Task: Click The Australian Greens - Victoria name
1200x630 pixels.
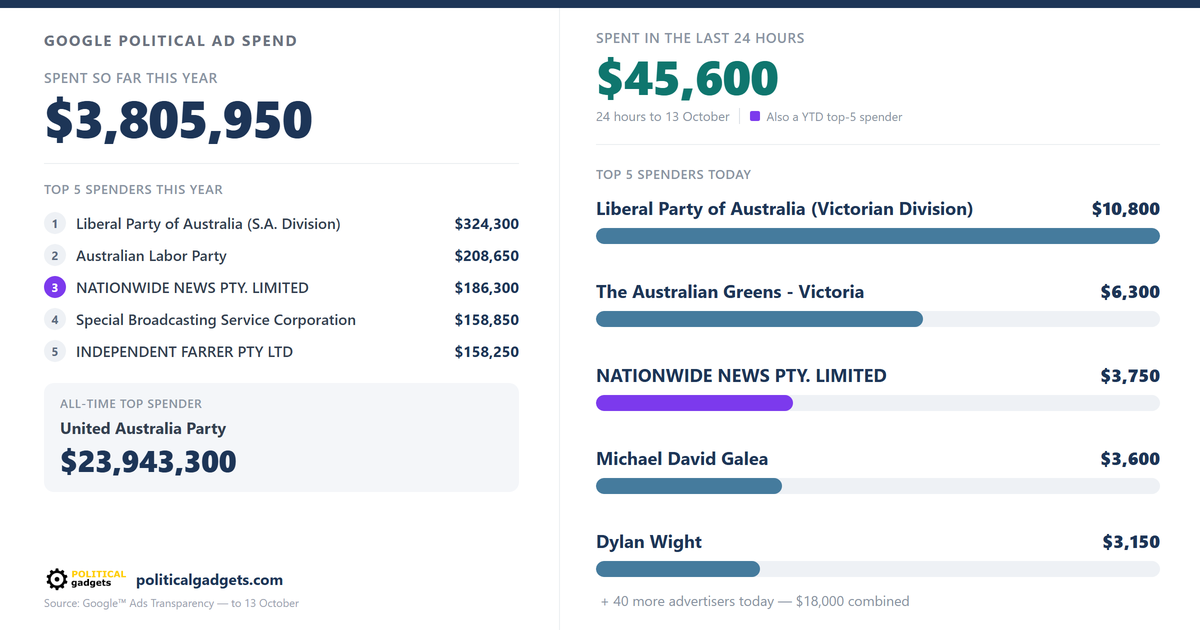Action: click(x=730, y=292)
